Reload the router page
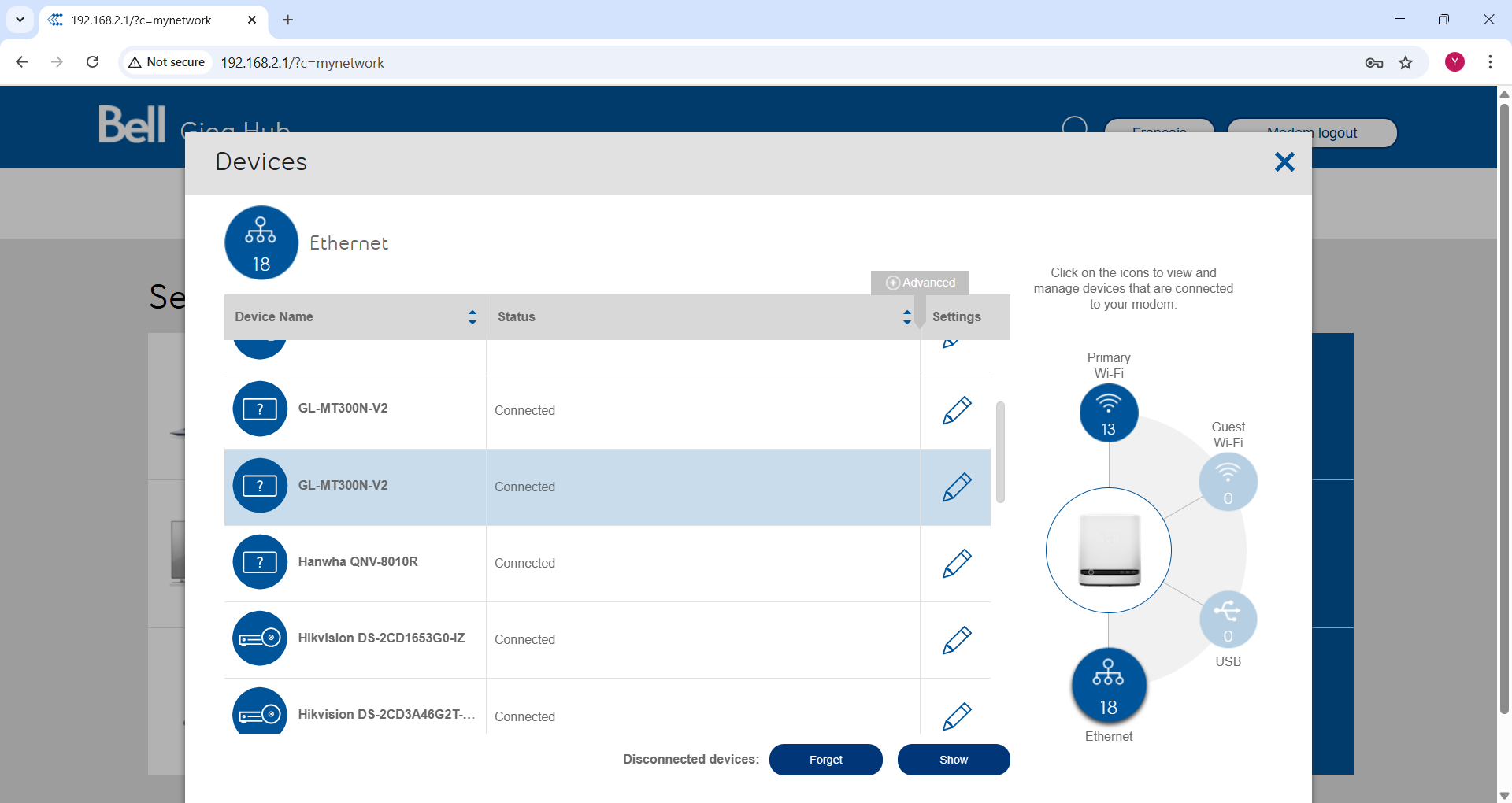The image size is (1512, 803). [93, 62]
